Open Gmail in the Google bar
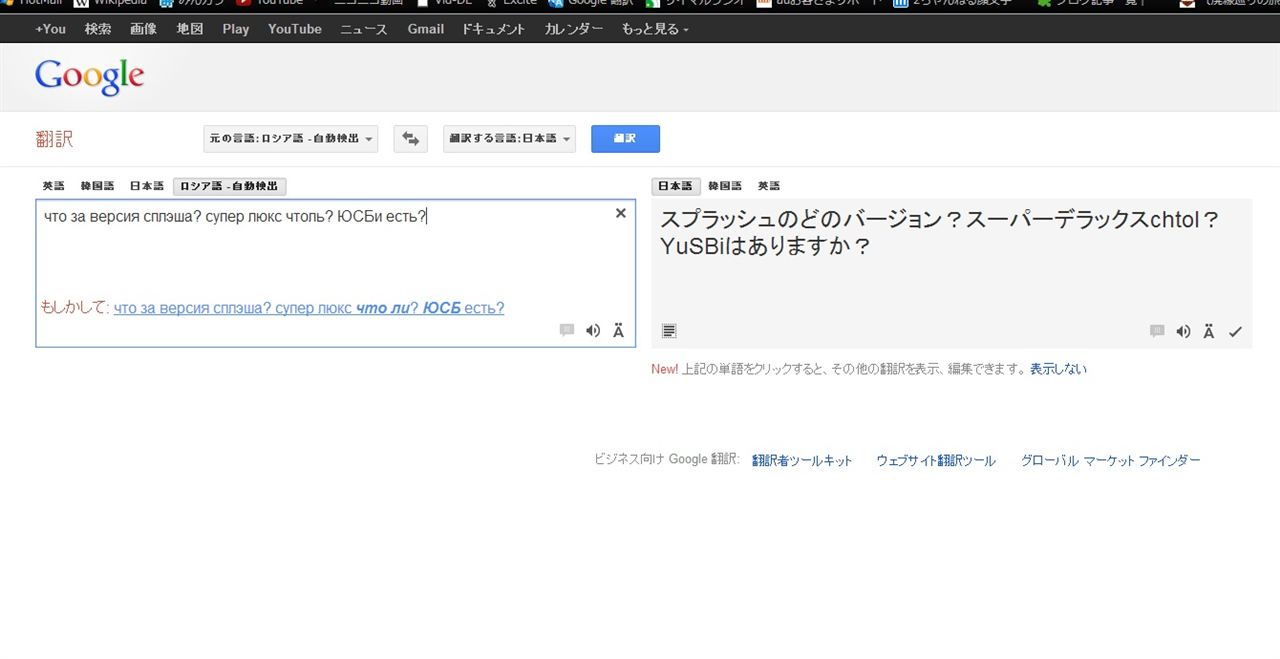This screenshot has width=1280, height=659. pos(425,29)
